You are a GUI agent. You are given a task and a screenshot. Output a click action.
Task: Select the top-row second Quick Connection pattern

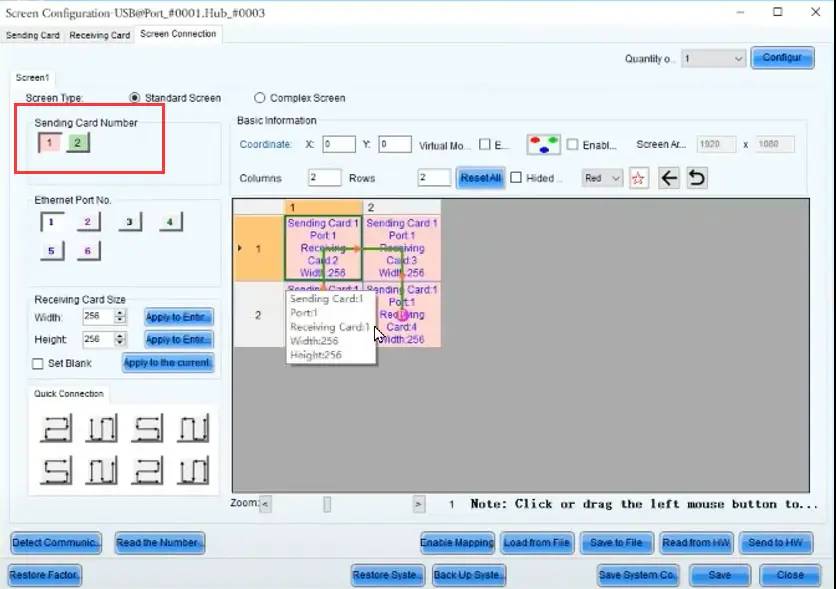pyautogui.click(x=101, y=428)
